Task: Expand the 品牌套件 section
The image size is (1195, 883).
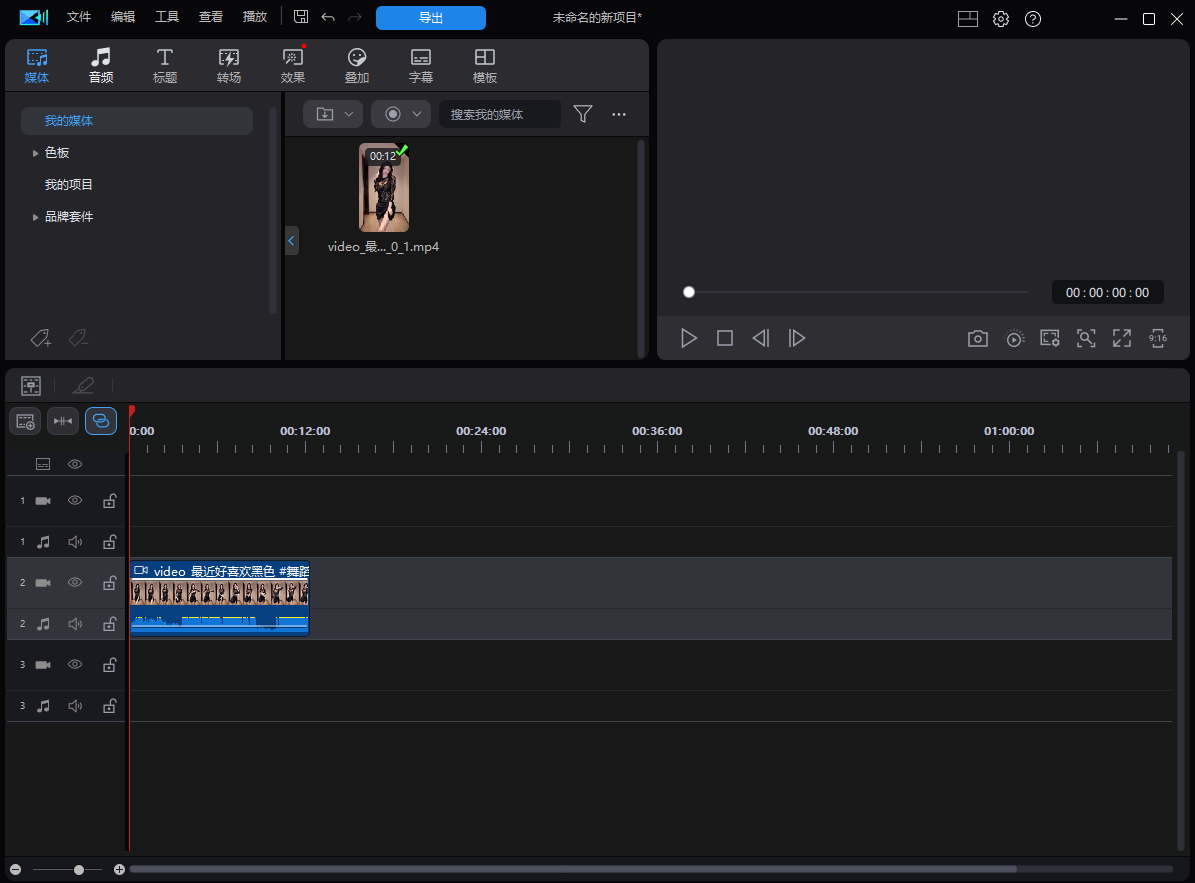Action: pos(36,216)
